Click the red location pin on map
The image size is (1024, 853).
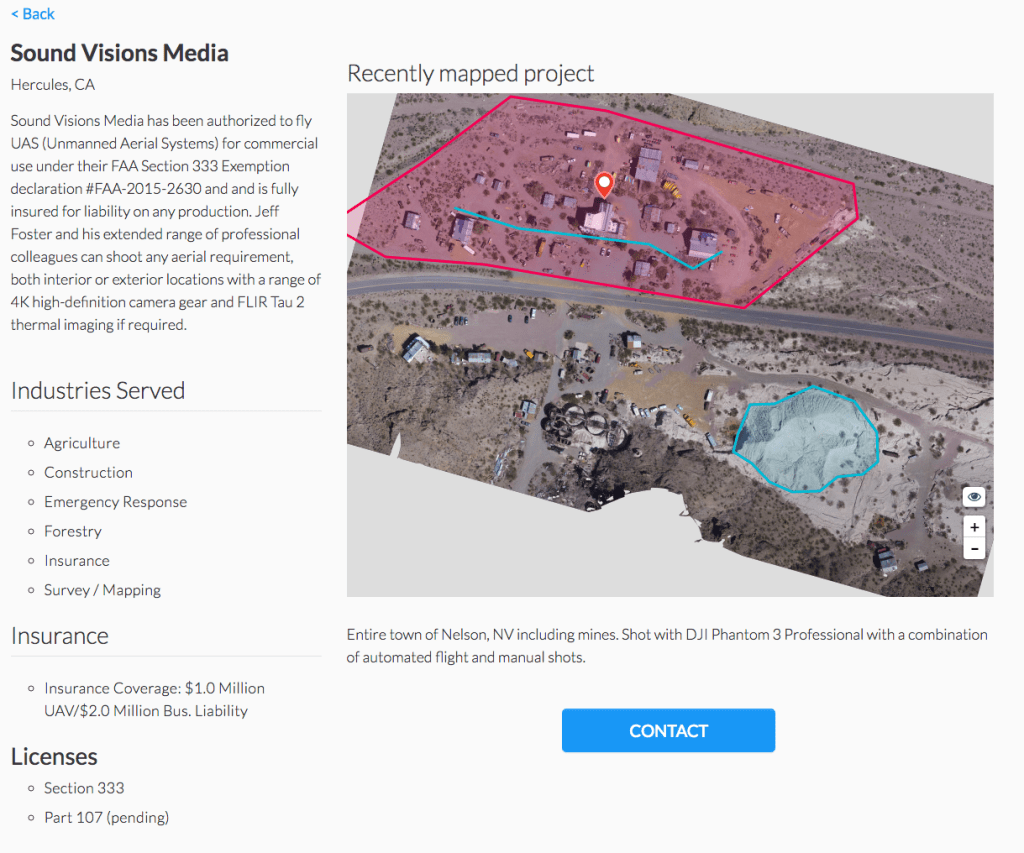pos(603,185)
